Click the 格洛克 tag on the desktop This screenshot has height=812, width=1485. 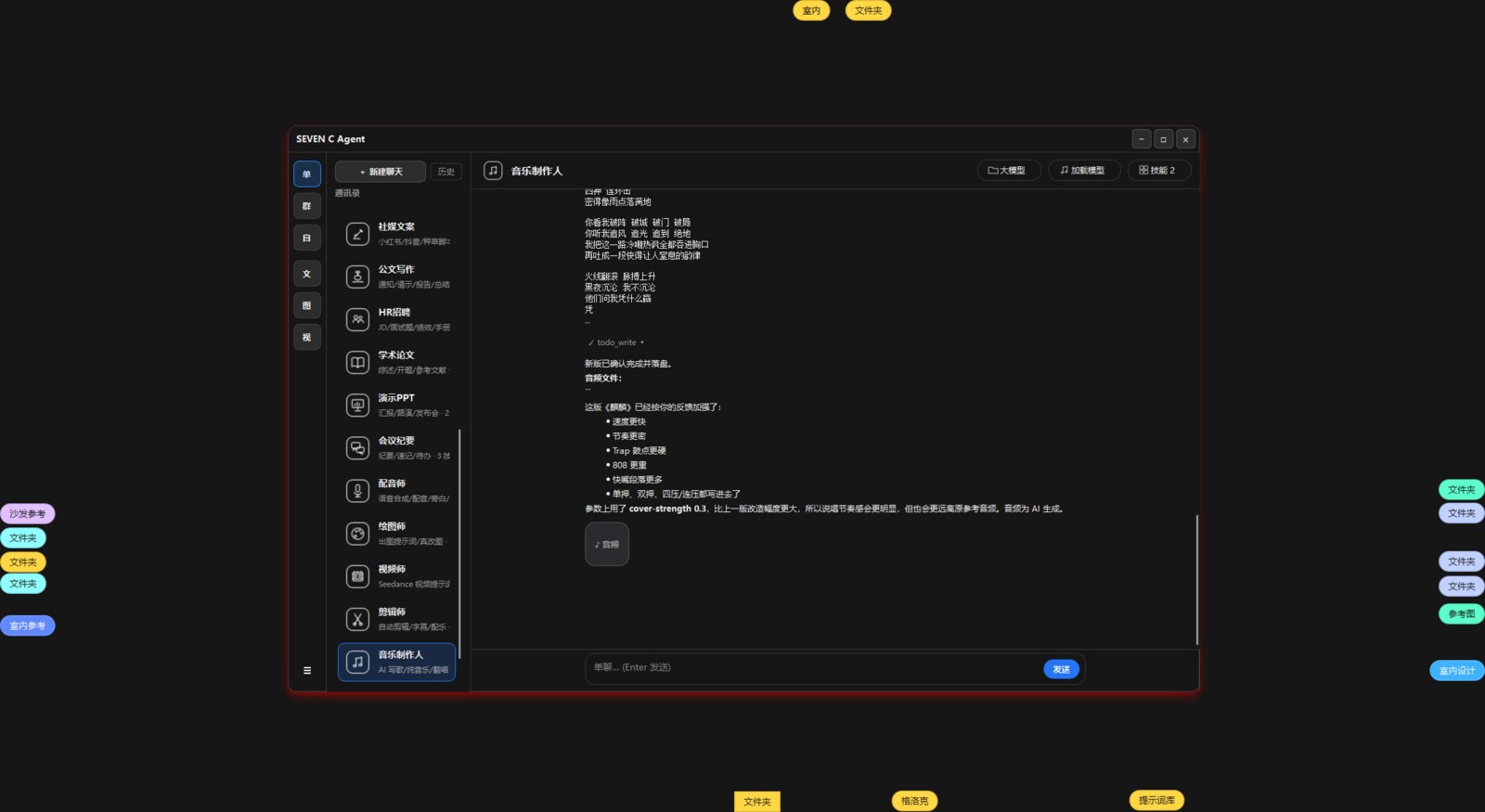point(915,801)
